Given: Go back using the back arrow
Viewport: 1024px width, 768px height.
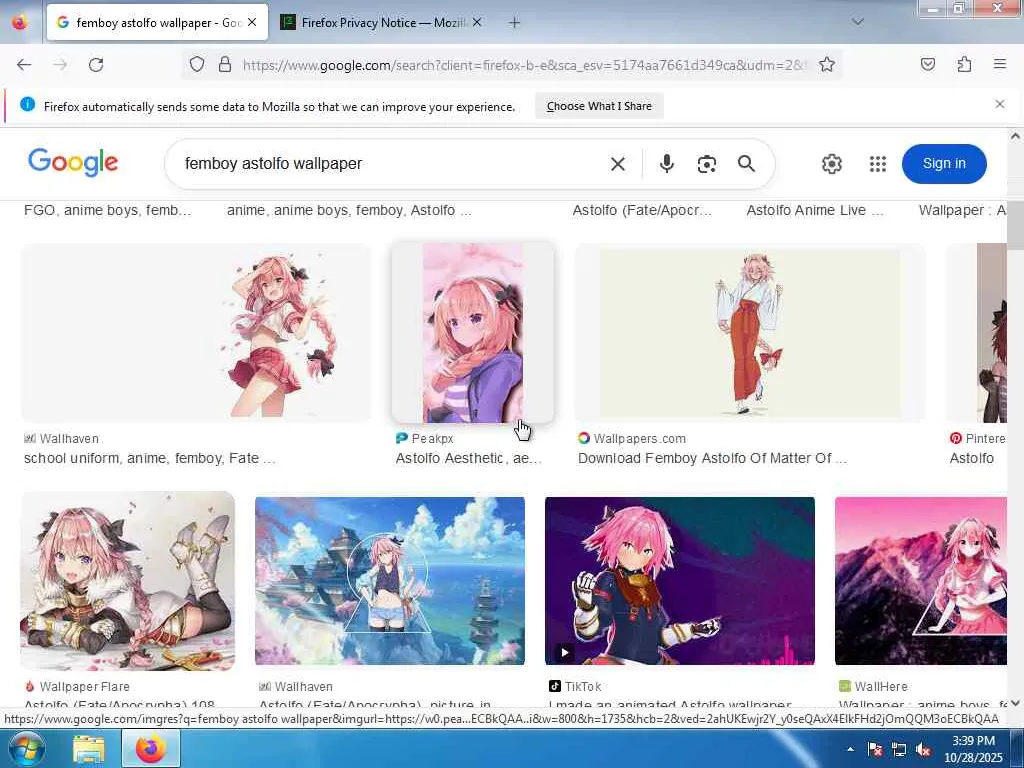Looking at the screenshot, I should tap(24, 65).
